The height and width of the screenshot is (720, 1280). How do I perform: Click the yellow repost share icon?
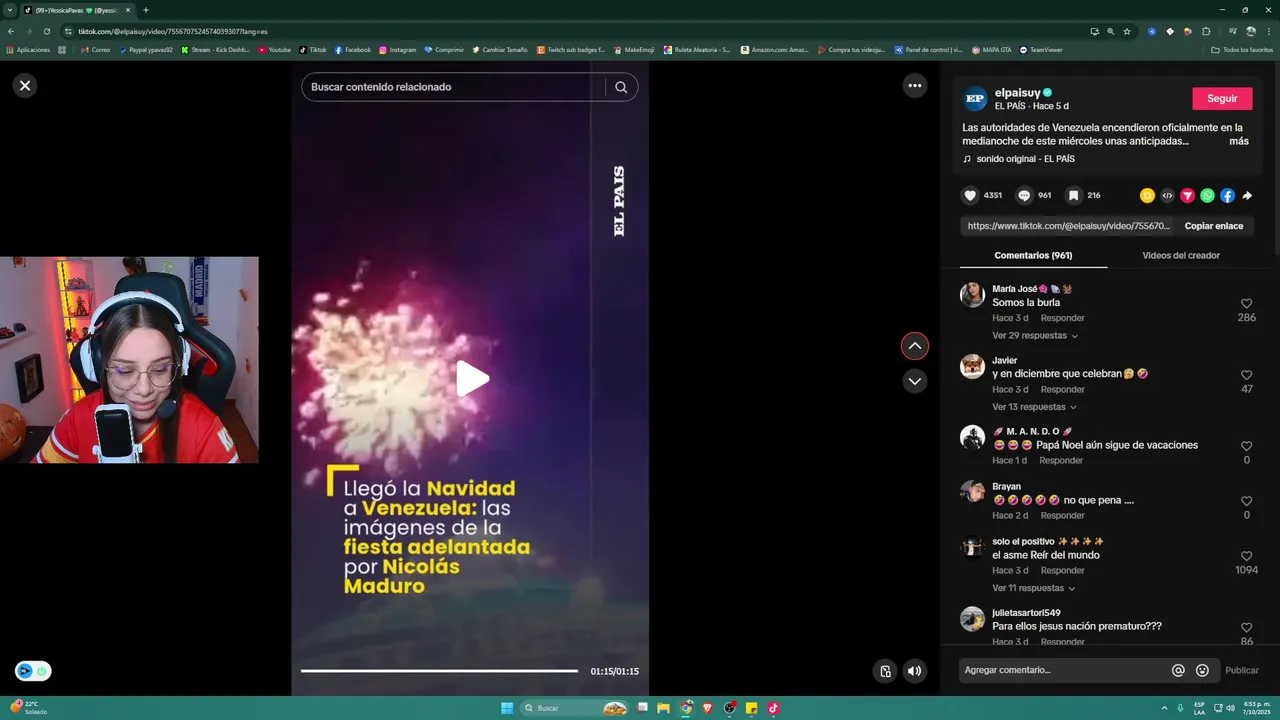(1147, 196)
